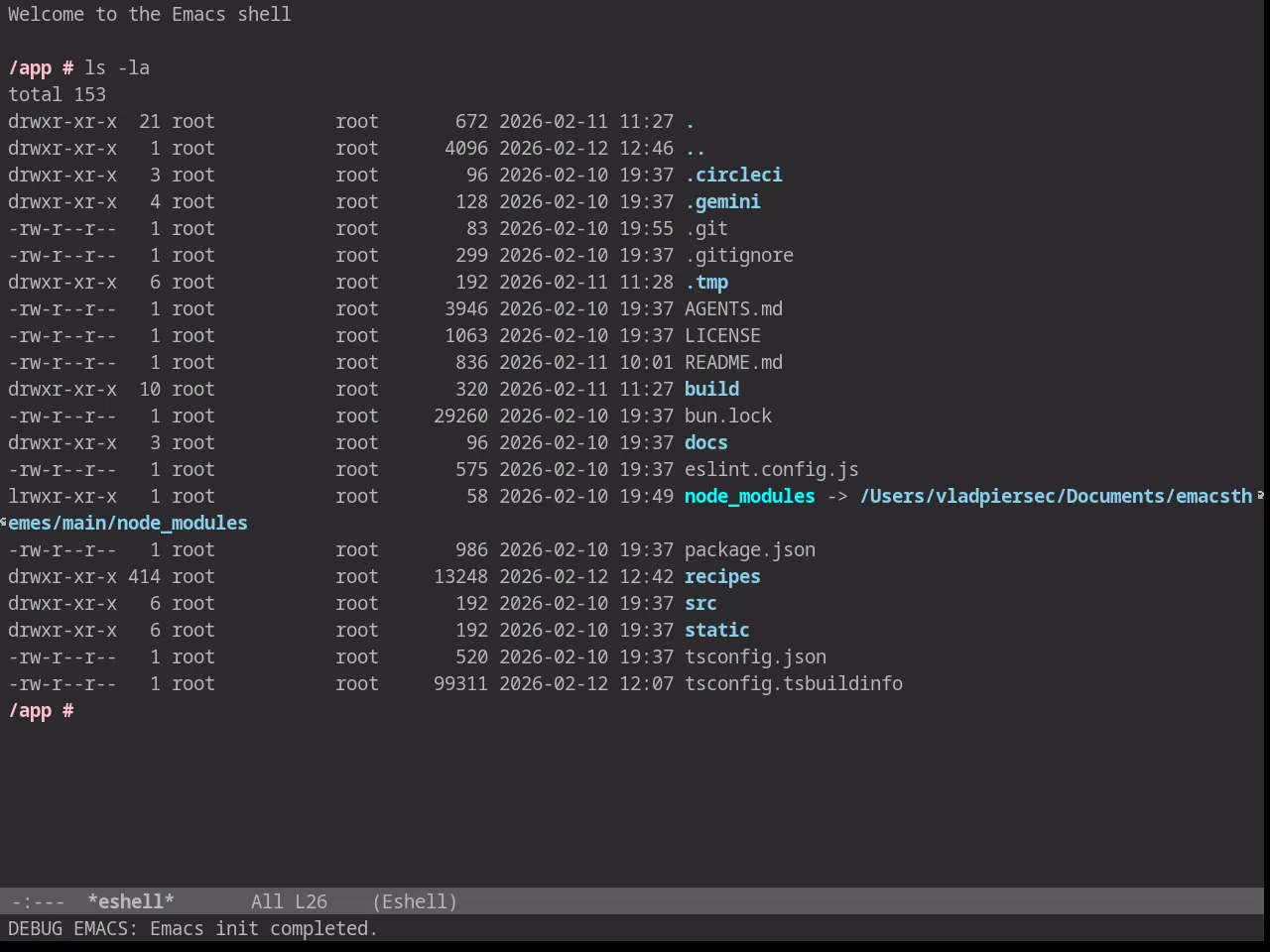Viewport: 1270px width, 952px height.
Task: Click the LICENSE file name
Action: point(722,335)
